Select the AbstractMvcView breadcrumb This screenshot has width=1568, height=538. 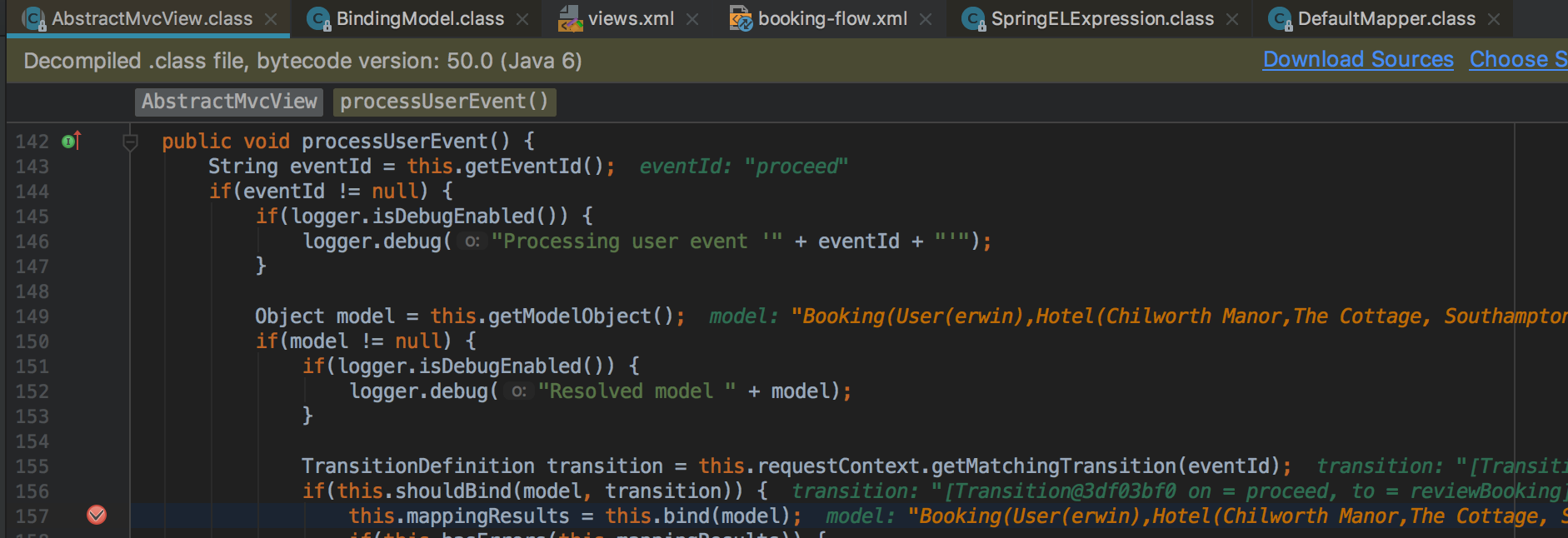(x=229, y=102)
